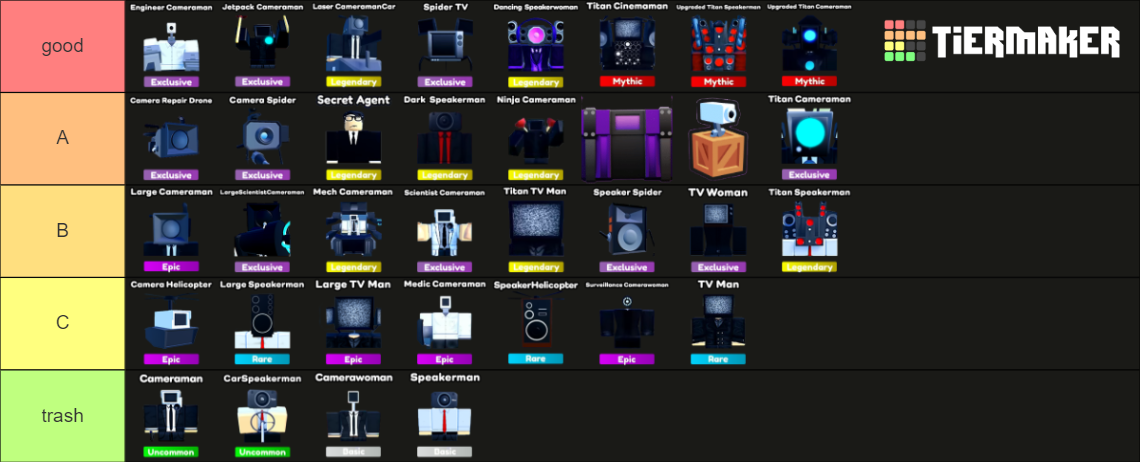Select the Camera Helicopter item

(170, 323)
